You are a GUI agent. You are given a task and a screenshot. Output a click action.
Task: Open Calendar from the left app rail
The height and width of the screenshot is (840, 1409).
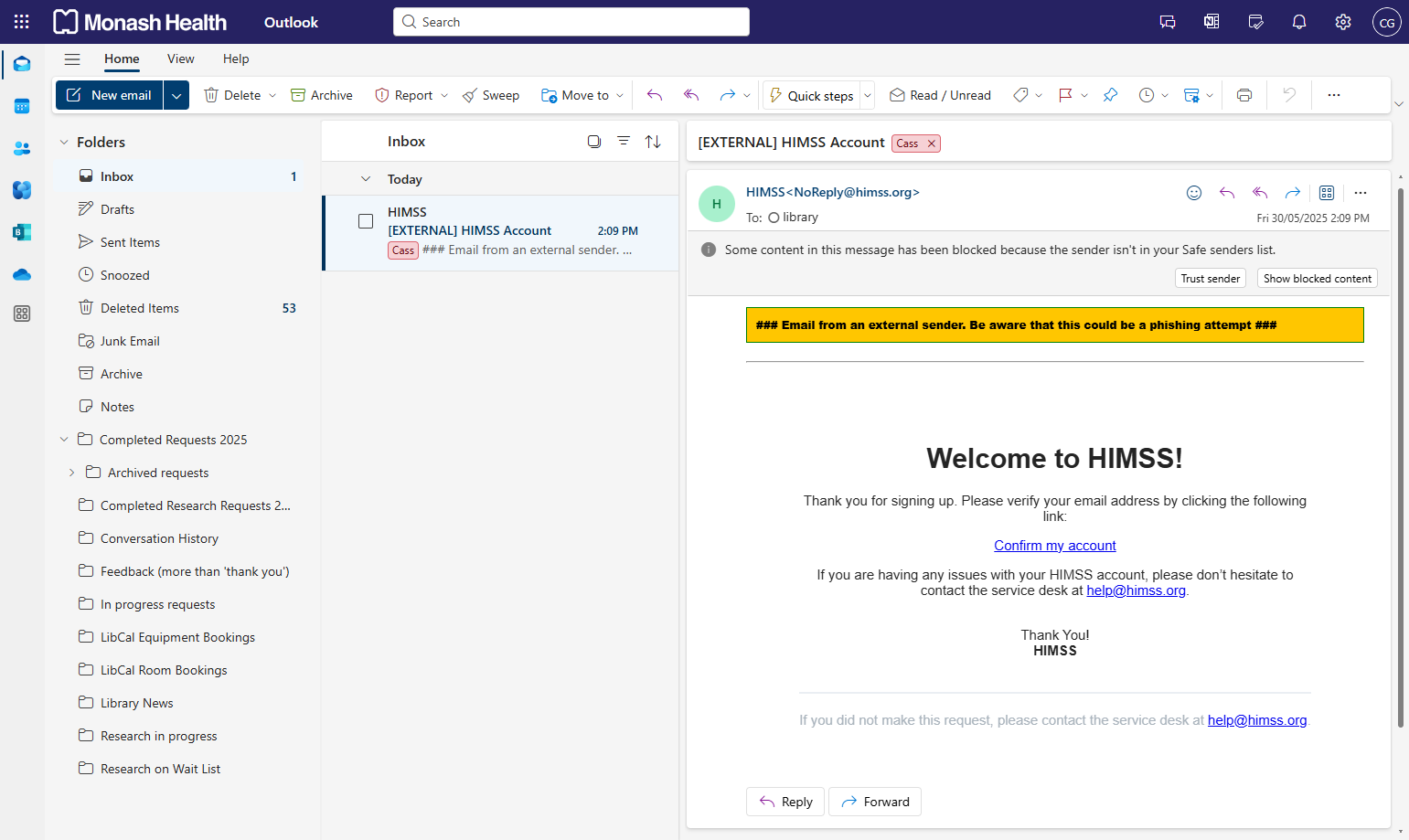point(22,106)
